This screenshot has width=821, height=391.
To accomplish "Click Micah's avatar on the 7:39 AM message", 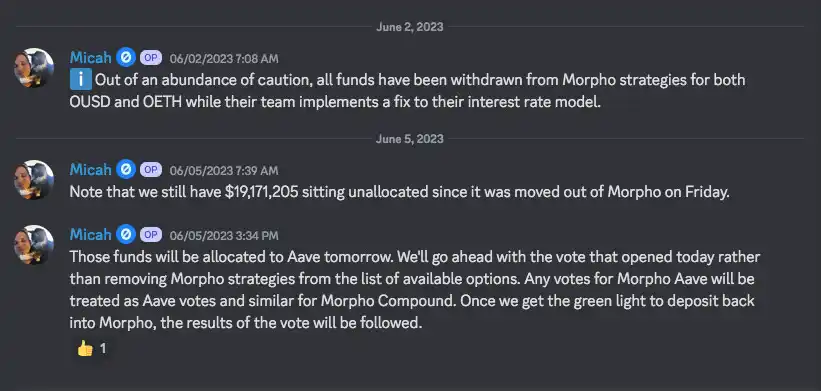I will coord(34,180).
